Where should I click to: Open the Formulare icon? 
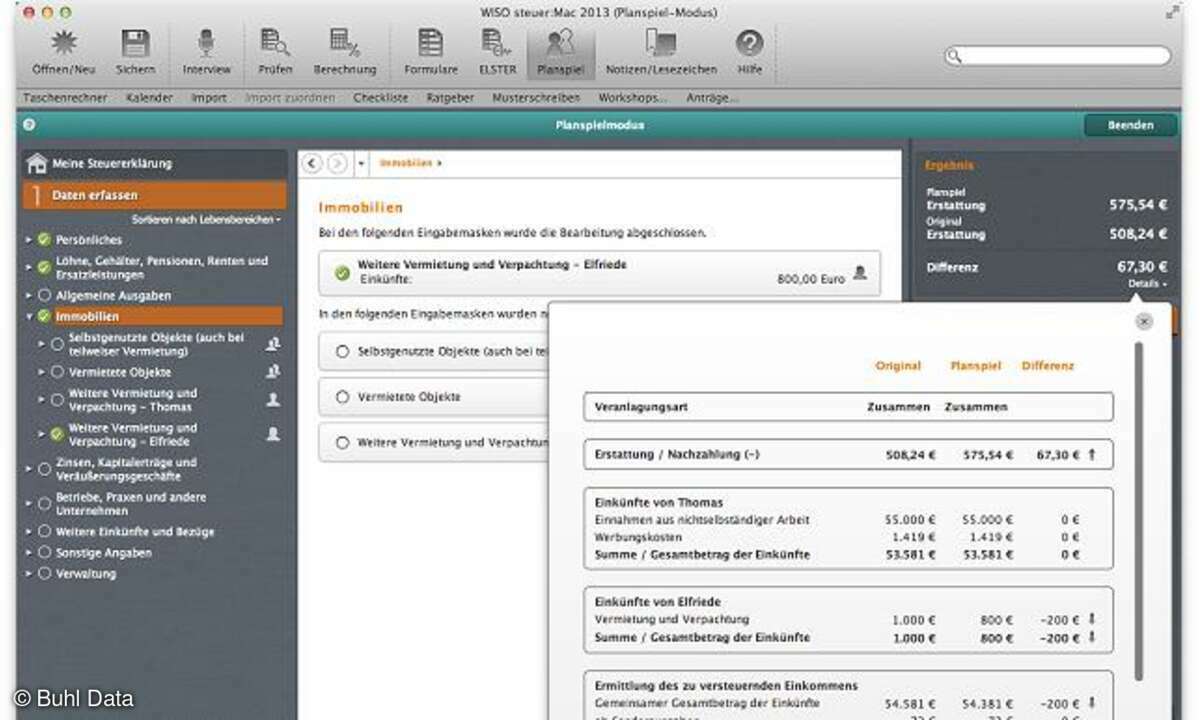click(x=431, y=44)
